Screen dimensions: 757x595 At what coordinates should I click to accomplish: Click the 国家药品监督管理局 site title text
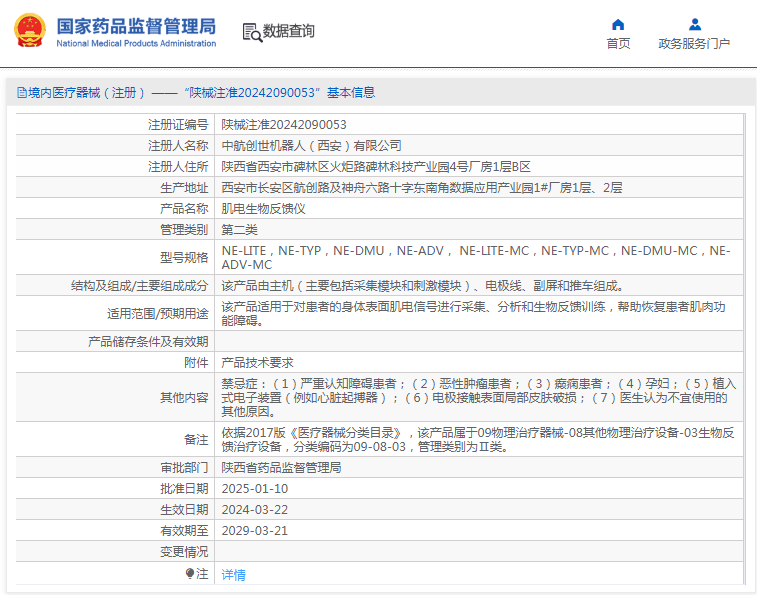pos(135,24)
